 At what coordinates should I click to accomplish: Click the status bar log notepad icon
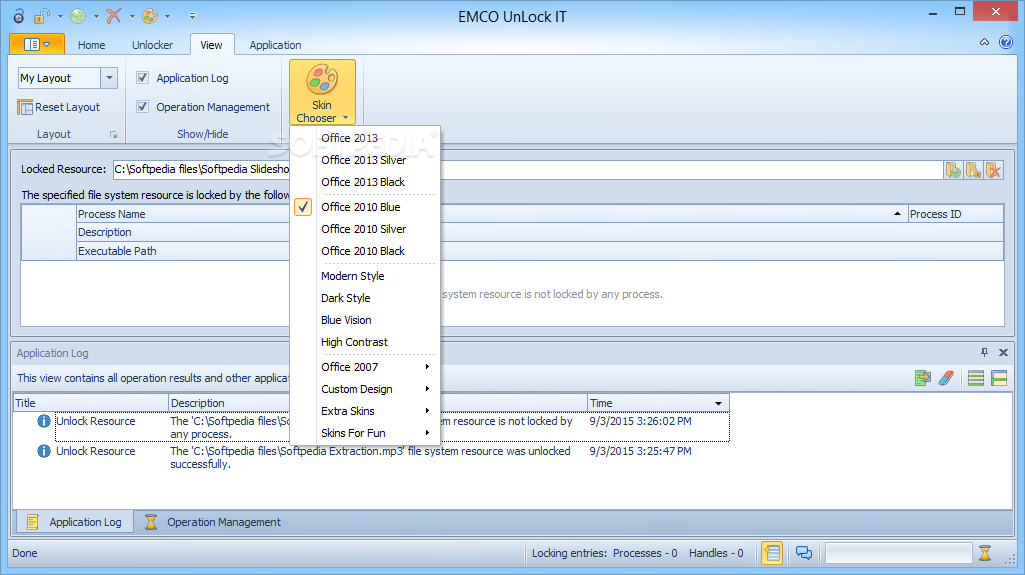click(772, 553)
